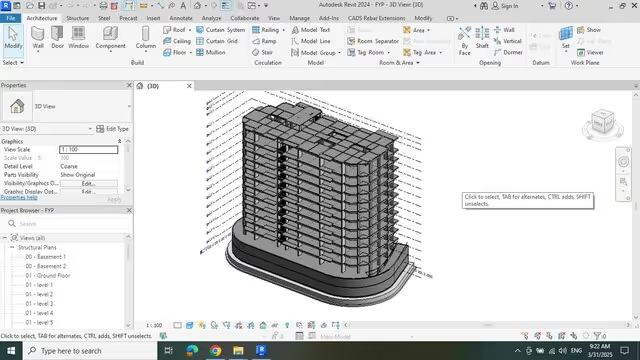This screenshot has width=640, height=360.
Task: Click the view scale 1 : 100 control
Action: pyautogui.click(x=154, y=325)
